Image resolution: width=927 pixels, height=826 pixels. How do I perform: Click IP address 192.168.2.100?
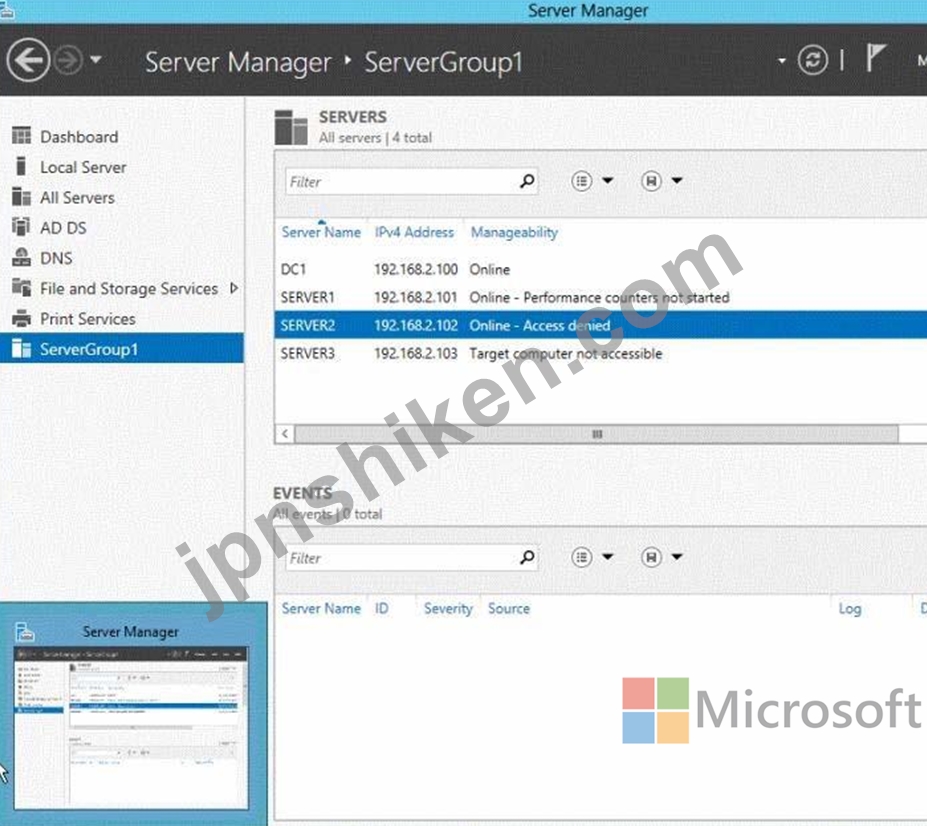(x=416, y=269)
